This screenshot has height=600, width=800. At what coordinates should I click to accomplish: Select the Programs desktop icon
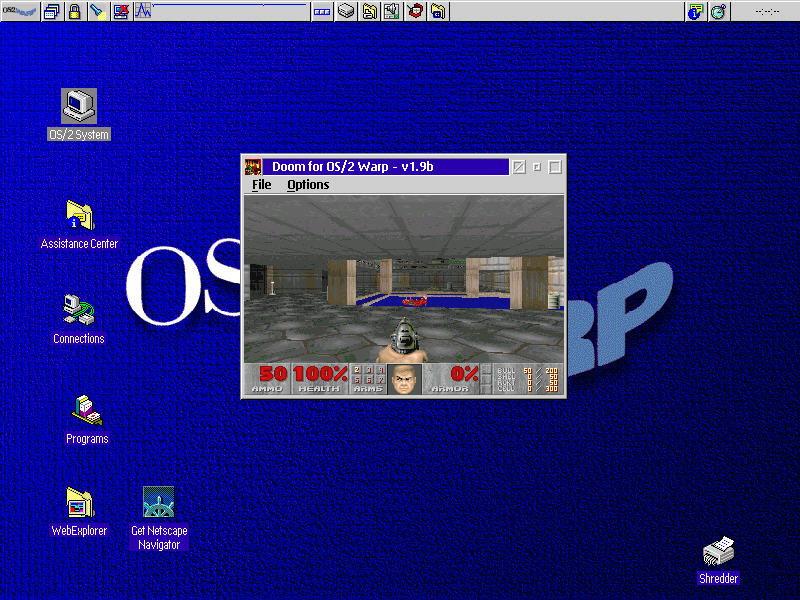click(87, 410)
